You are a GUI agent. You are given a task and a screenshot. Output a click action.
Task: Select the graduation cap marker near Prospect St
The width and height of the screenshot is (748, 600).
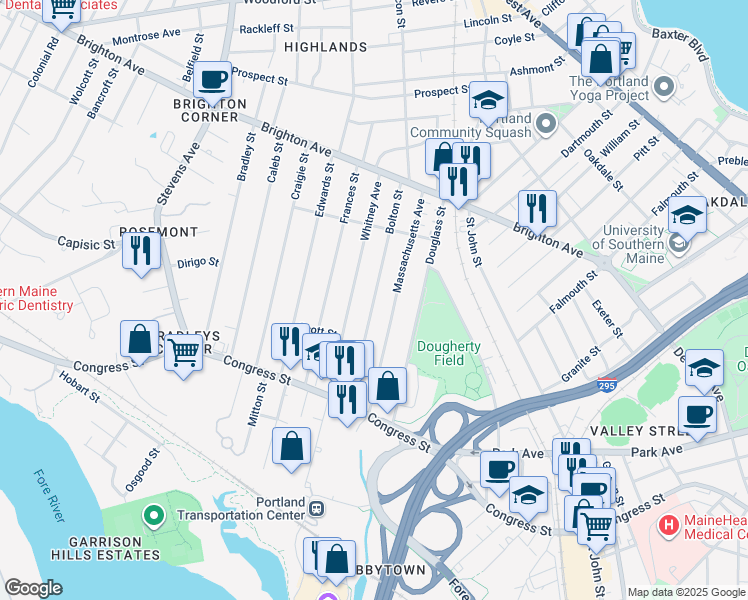point(488,101)
